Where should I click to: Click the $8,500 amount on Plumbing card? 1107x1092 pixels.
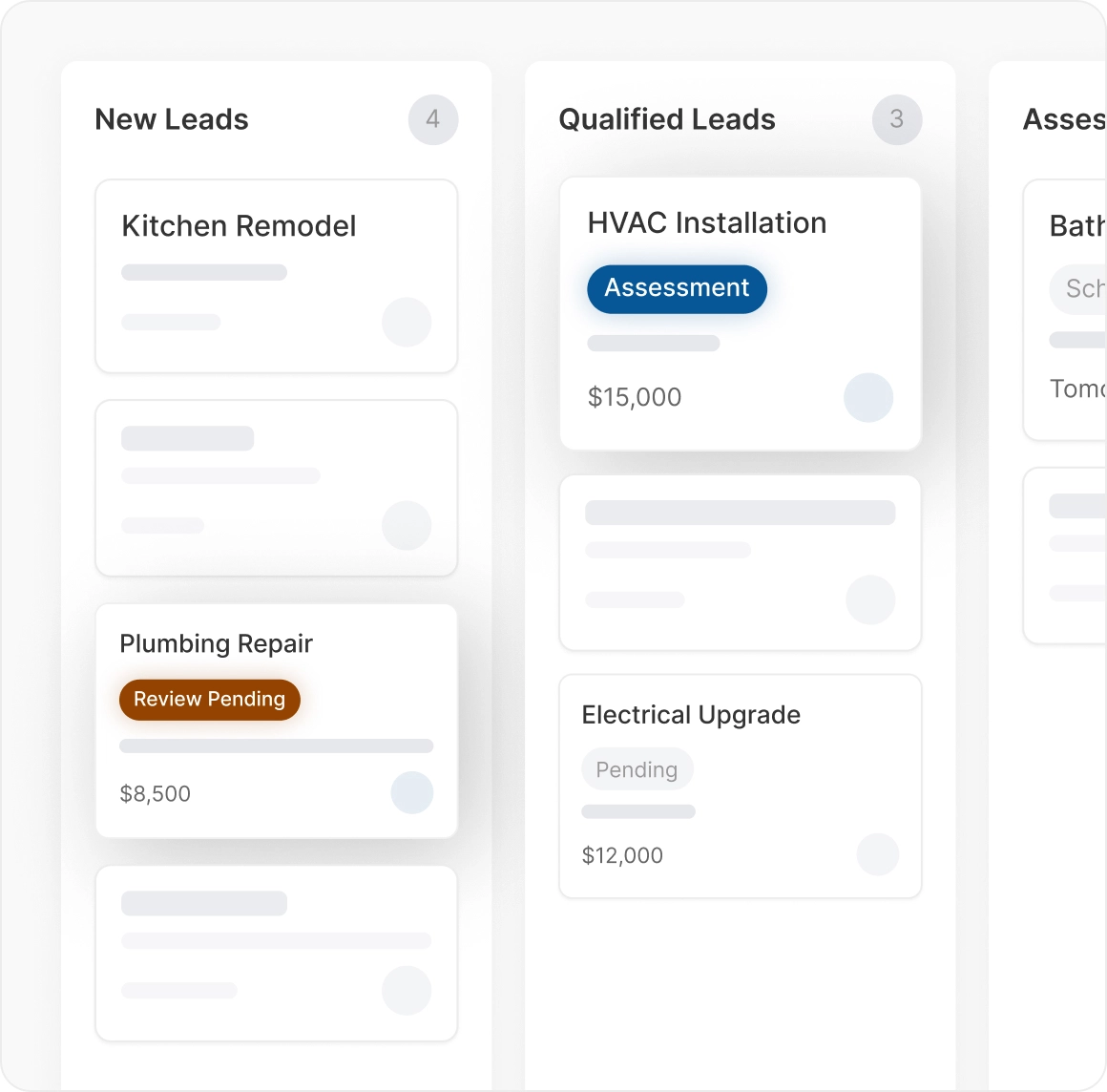click(x=156, y=793)
